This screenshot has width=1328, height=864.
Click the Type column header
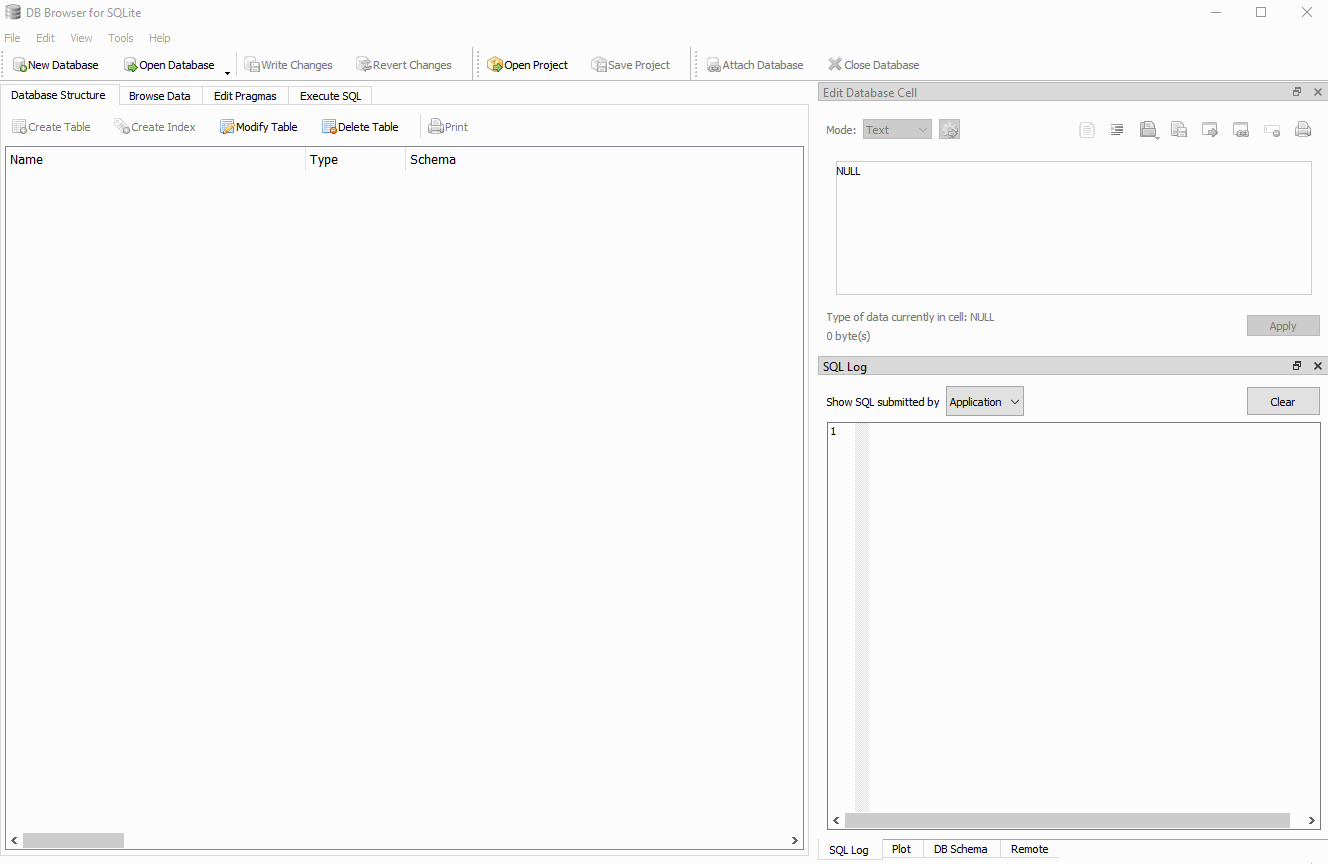point(356,160)
